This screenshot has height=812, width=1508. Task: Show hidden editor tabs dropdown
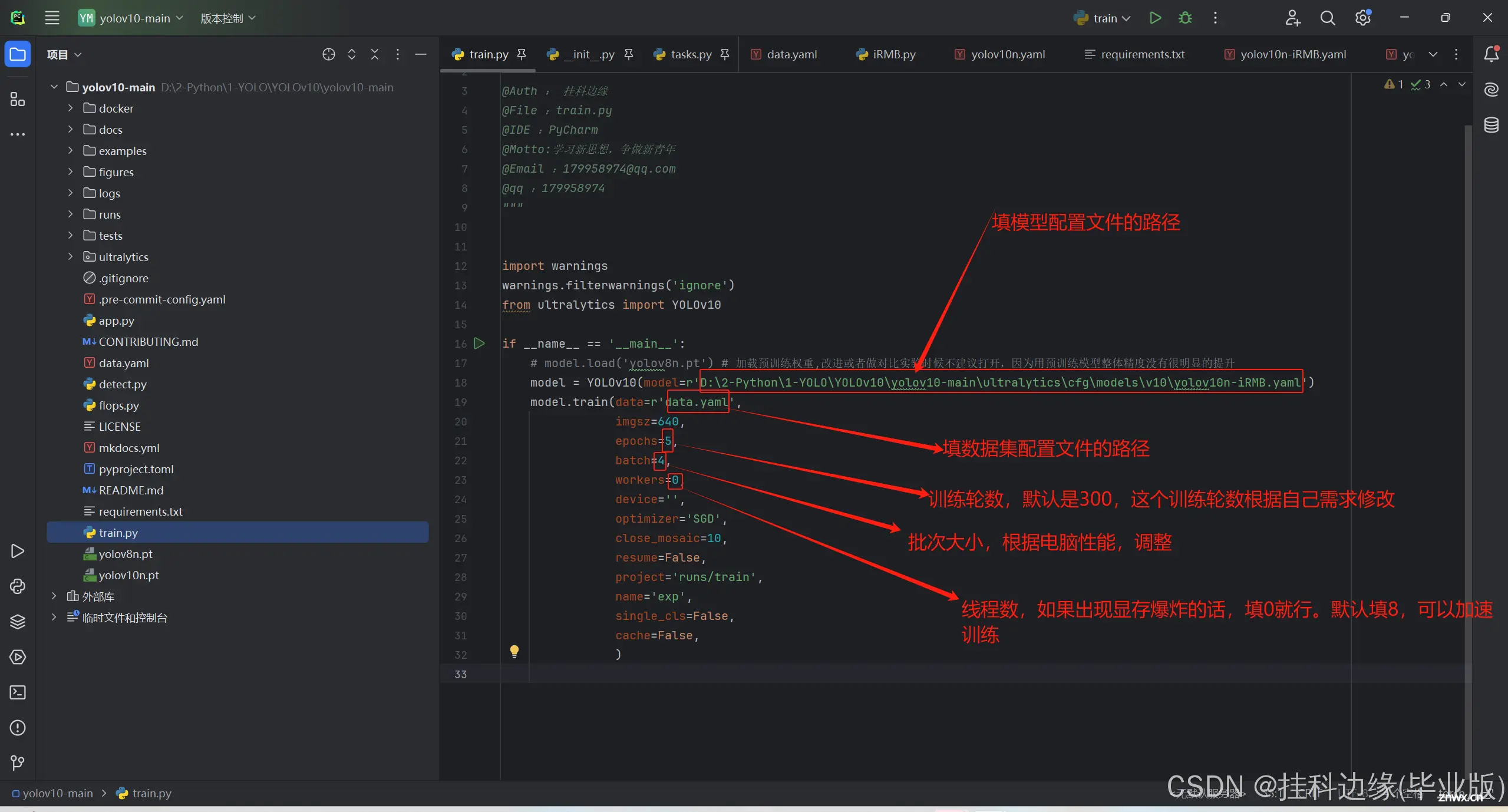click(1433, 54)
